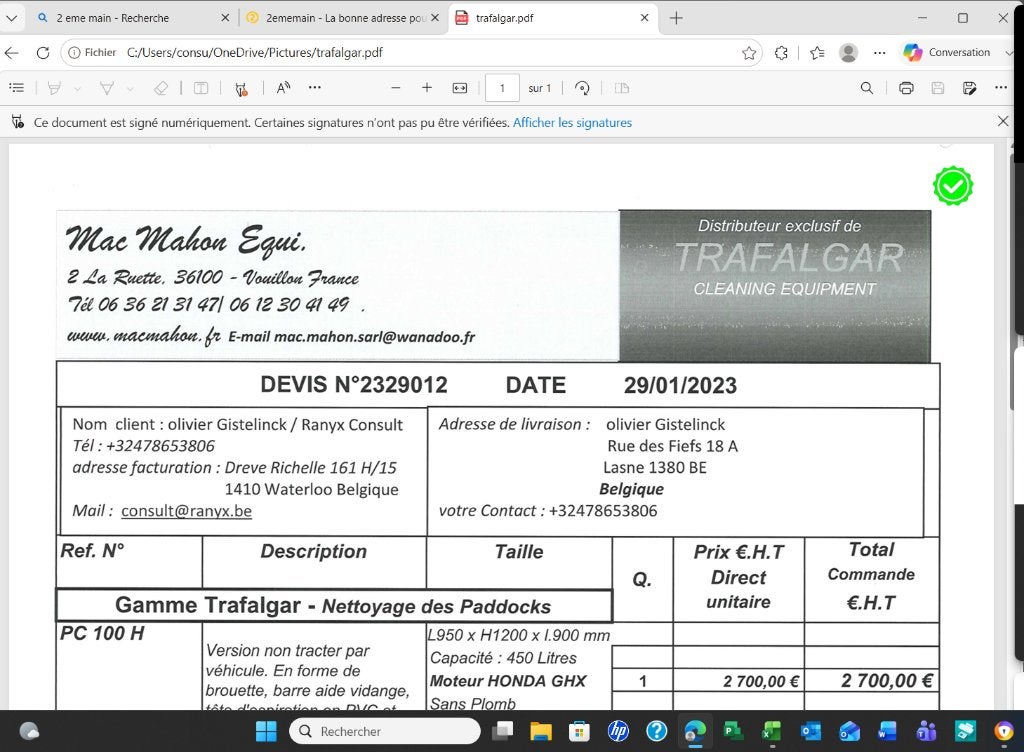The image size is (1024, 752).
Task: Save the PDF document
Action: tap(938, 88)
